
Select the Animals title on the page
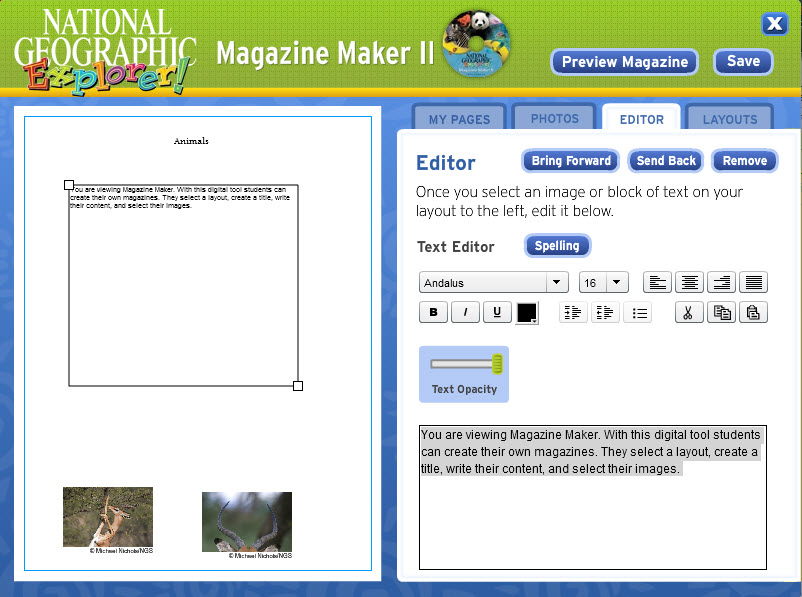click(191, 141)
